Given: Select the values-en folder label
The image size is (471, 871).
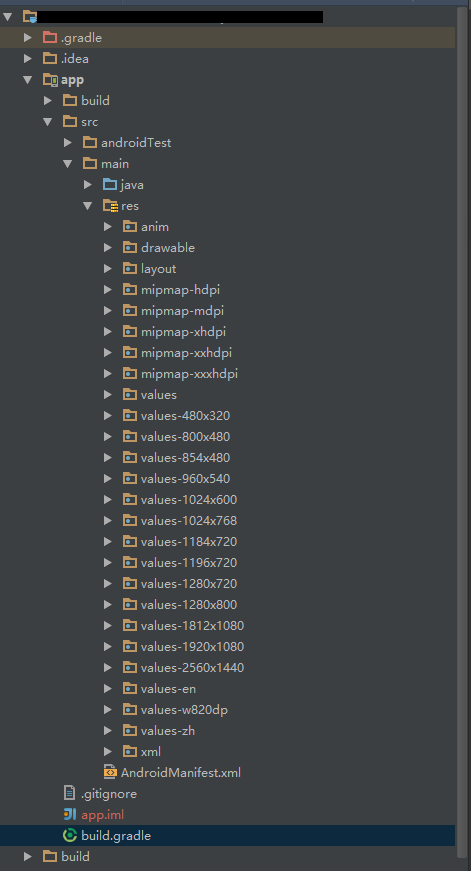Looking at the screenshot, I should click(168, 689).
